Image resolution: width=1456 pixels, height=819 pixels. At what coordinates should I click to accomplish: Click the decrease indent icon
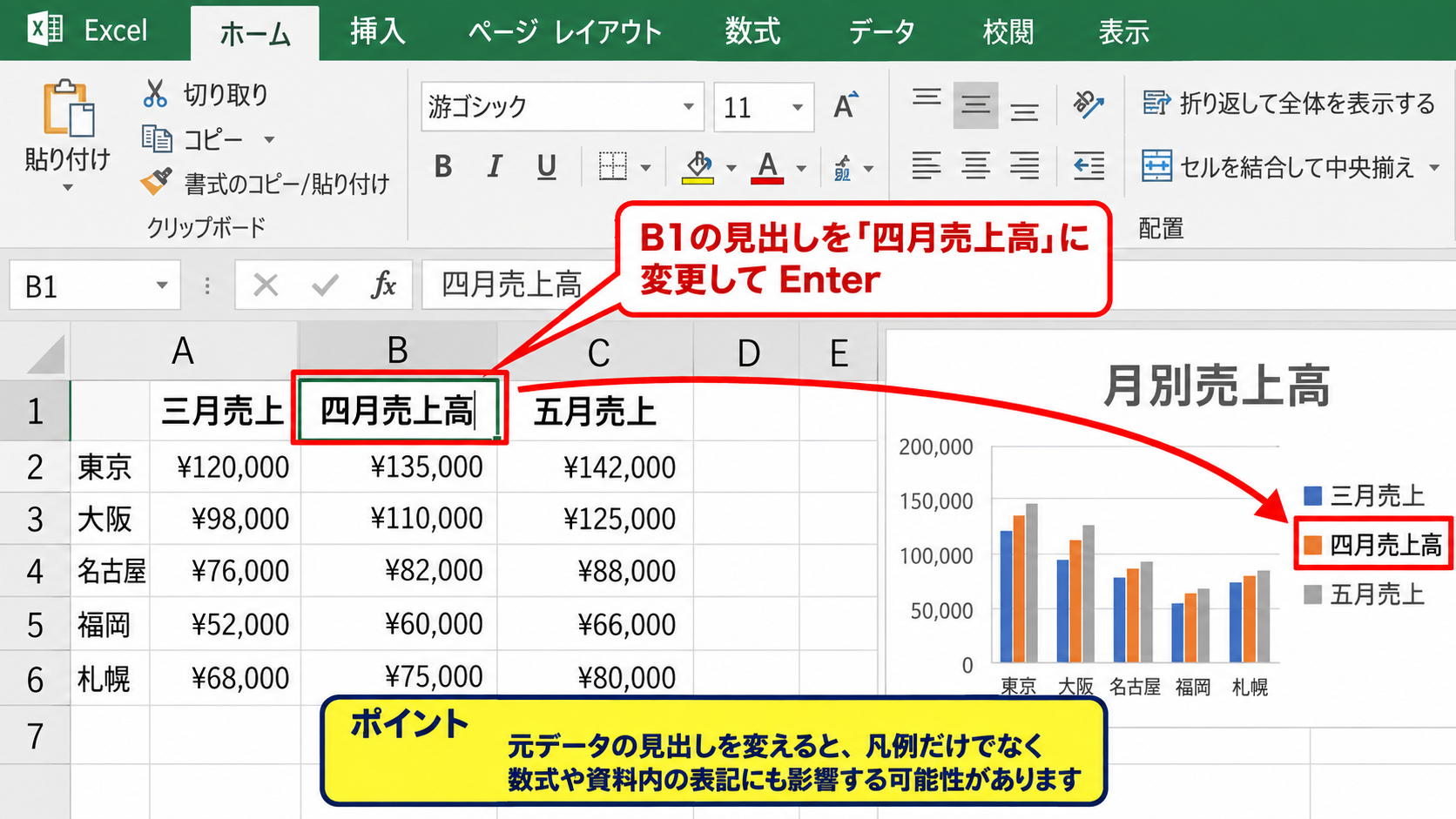tap(1089, 165)
